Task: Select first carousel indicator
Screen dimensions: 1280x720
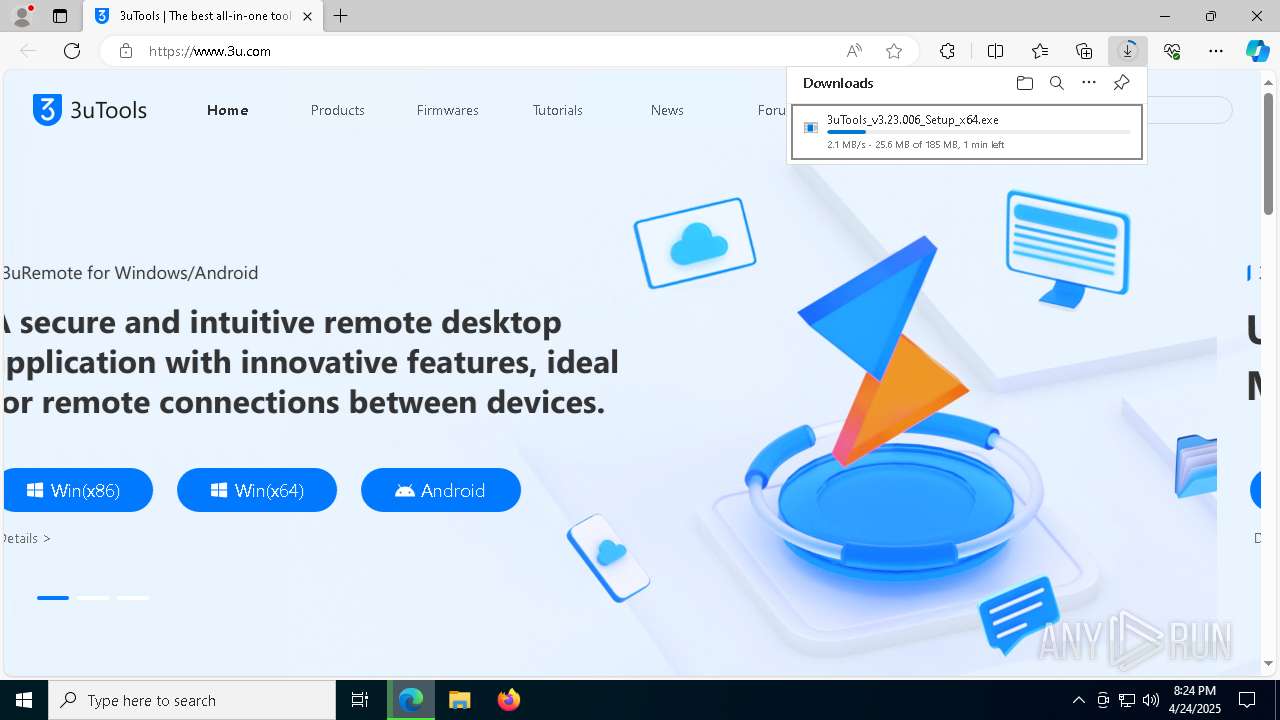Action: (x=53, y=598)
